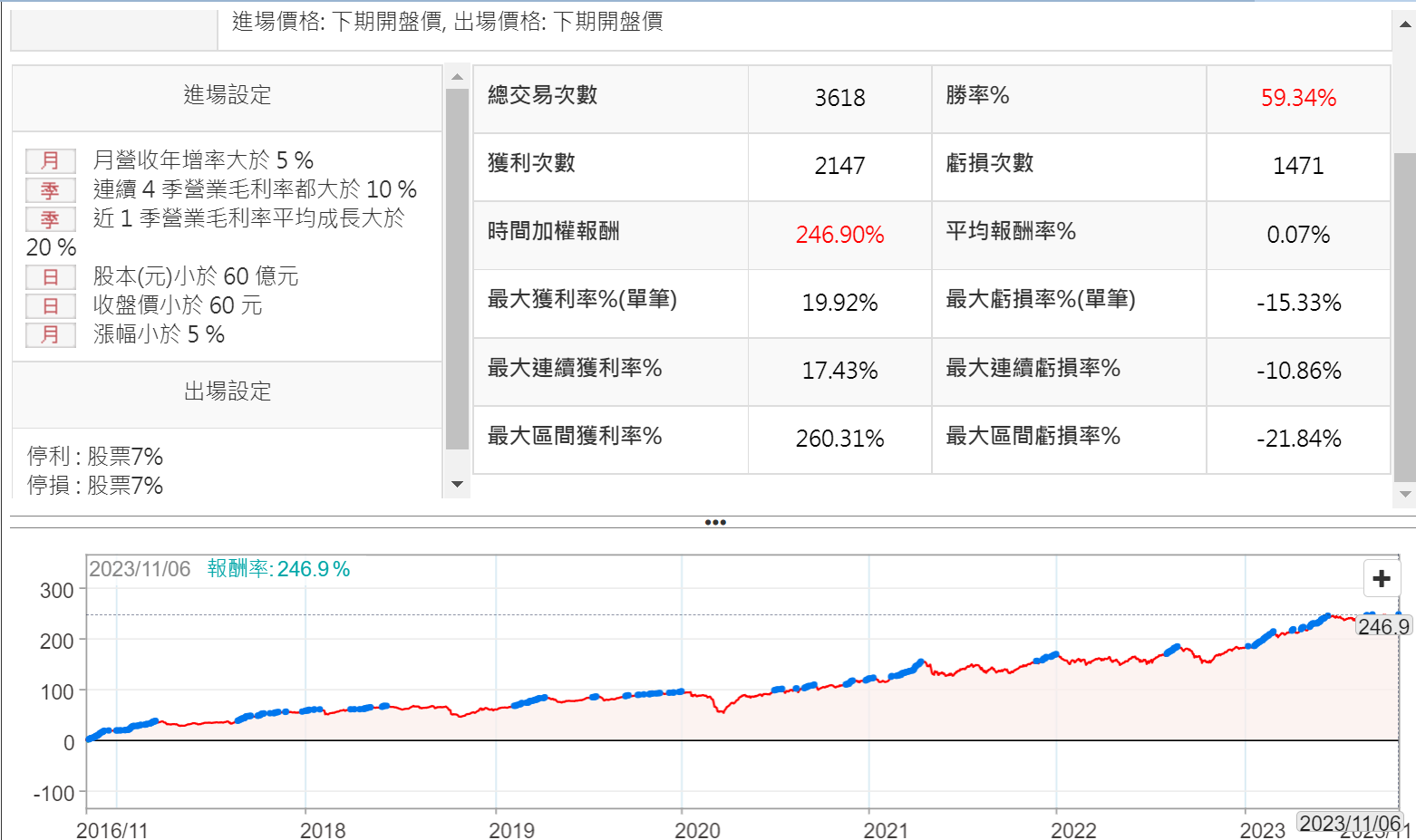Screen dimensions: 1416x840
Task: Select the 季 icon for 近 1 季營業毛利率平均成長
Action: click(50, 219)
